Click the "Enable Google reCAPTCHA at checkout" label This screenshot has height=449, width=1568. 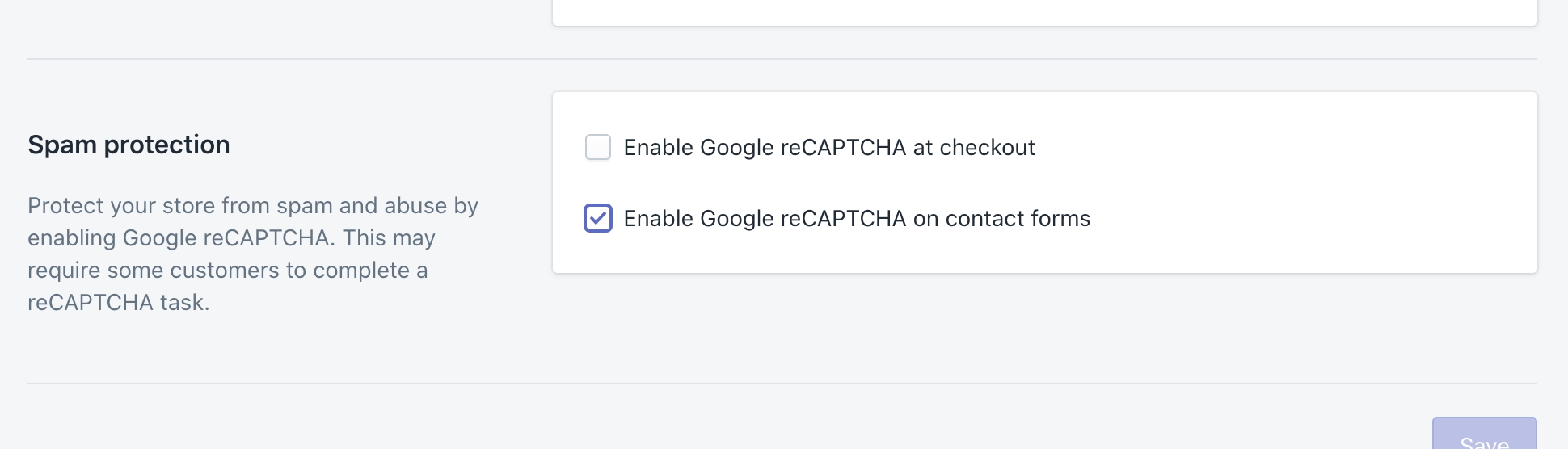pyautogui.click(x=829, y=147)
